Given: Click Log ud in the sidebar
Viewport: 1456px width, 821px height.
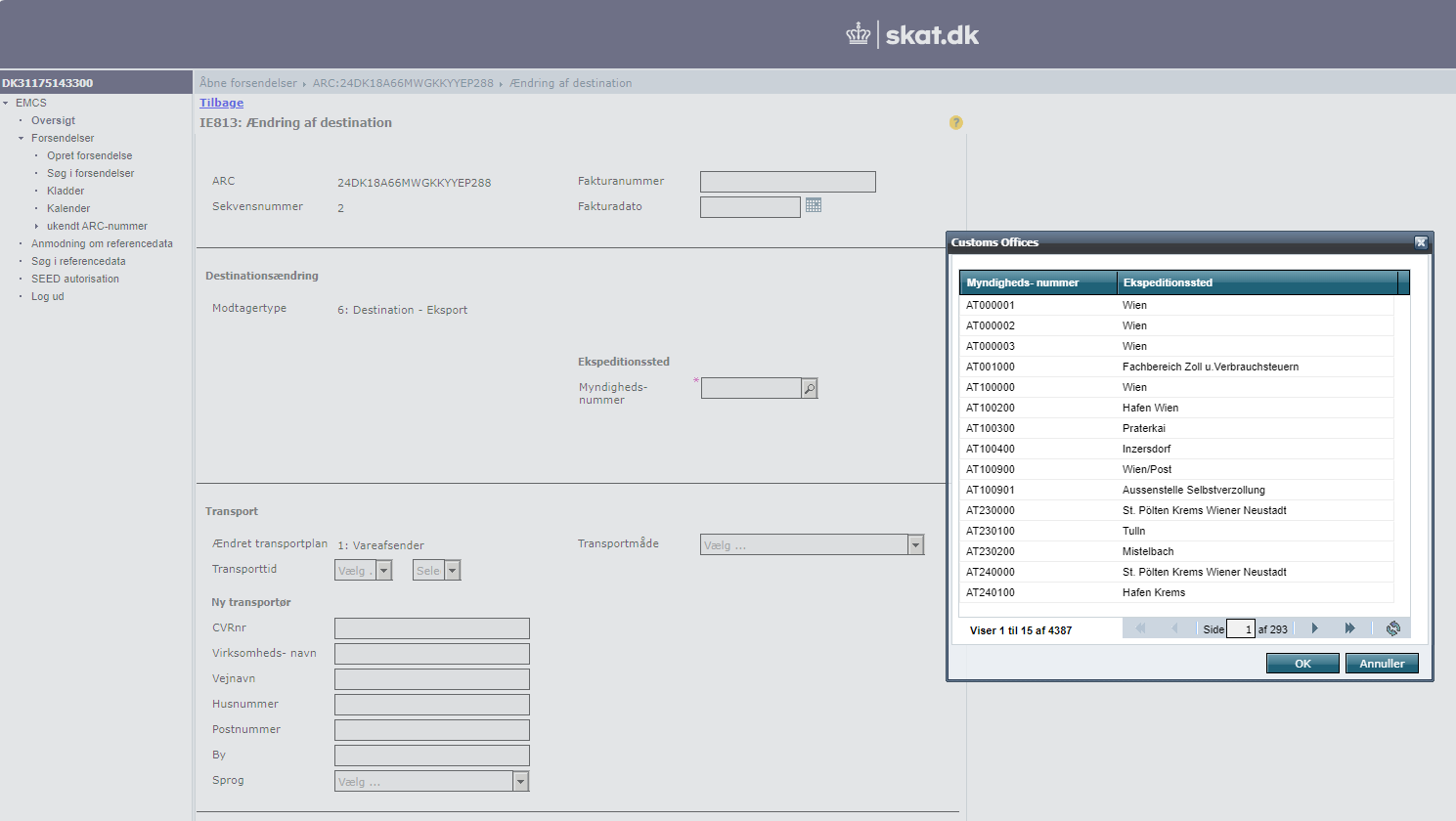Looking at the screenshot, I should point(47,296).
